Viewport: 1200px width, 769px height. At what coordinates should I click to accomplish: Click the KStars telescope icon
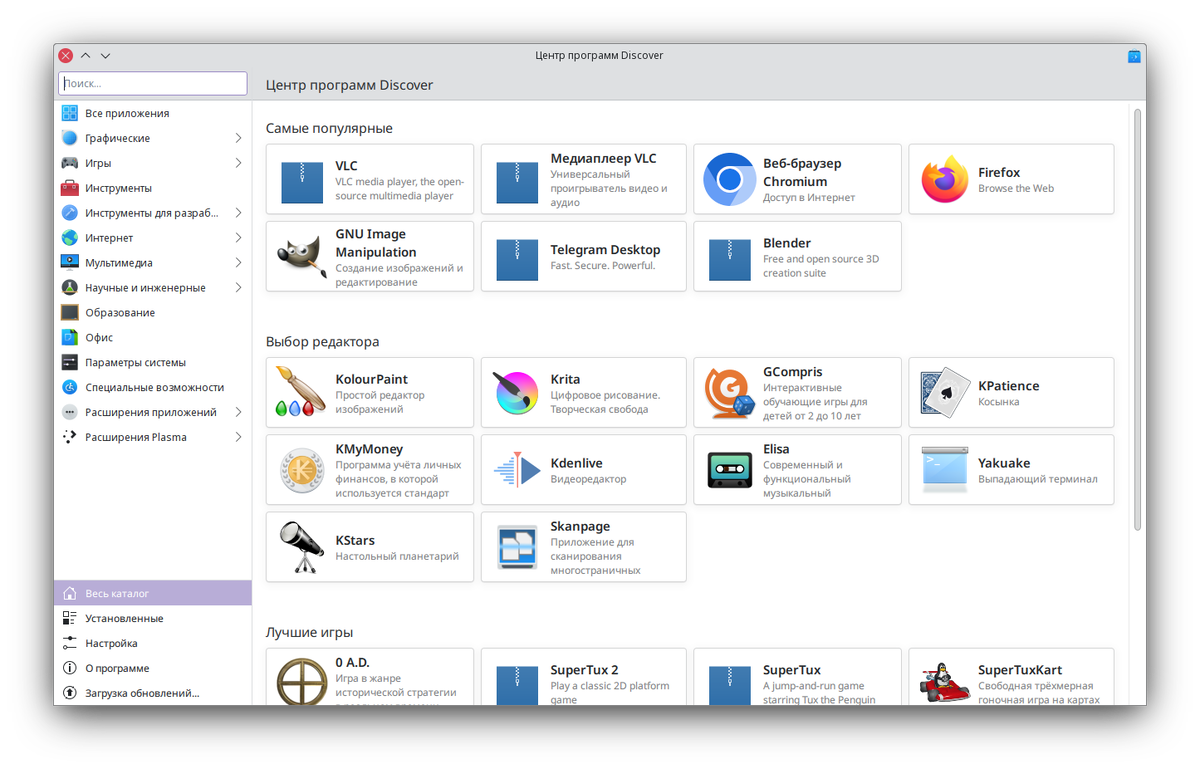pyautogui.click(x=301, y=547)
